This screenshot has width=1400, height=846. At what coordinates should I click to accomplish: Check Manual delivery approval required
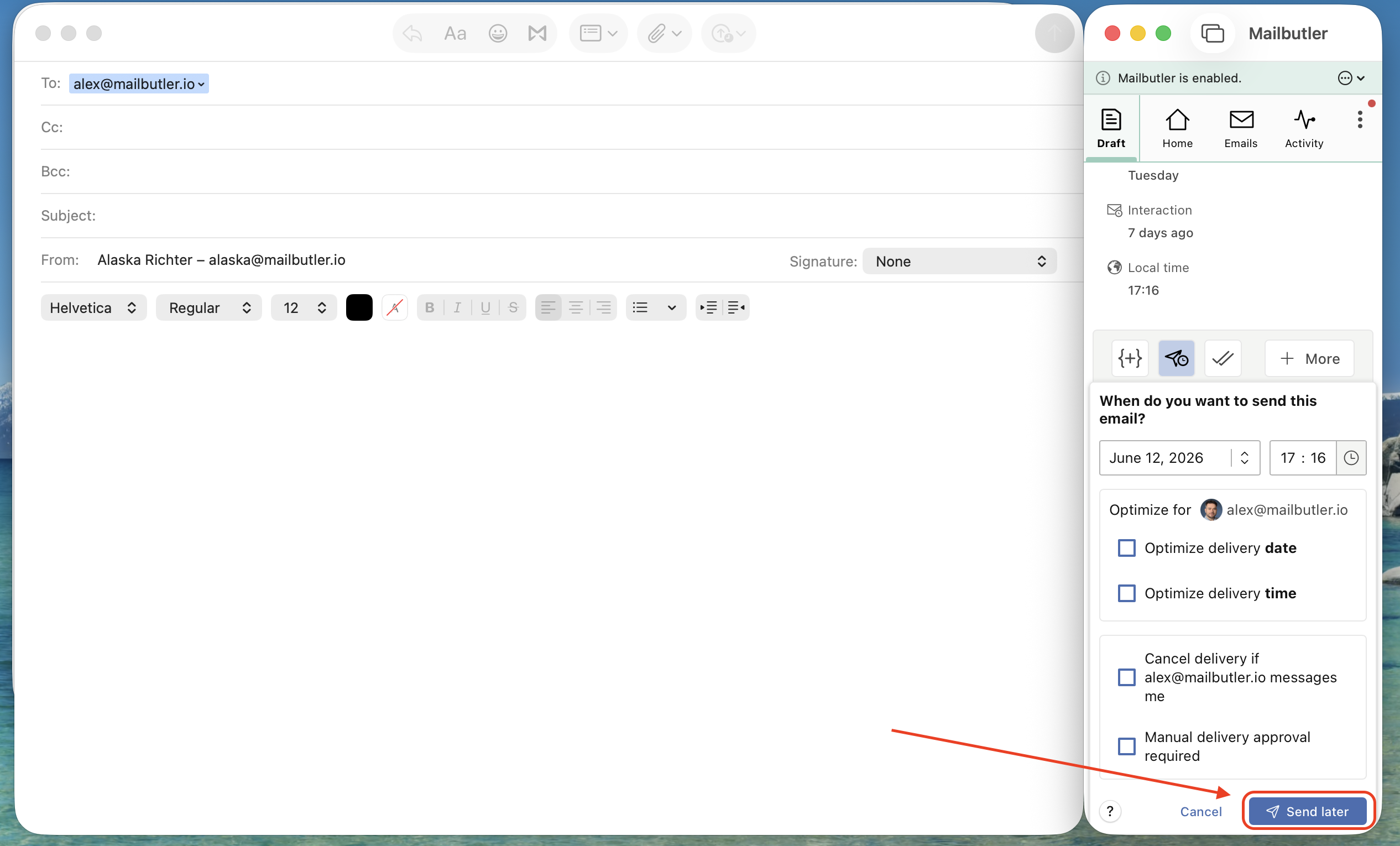(1126, 746)
